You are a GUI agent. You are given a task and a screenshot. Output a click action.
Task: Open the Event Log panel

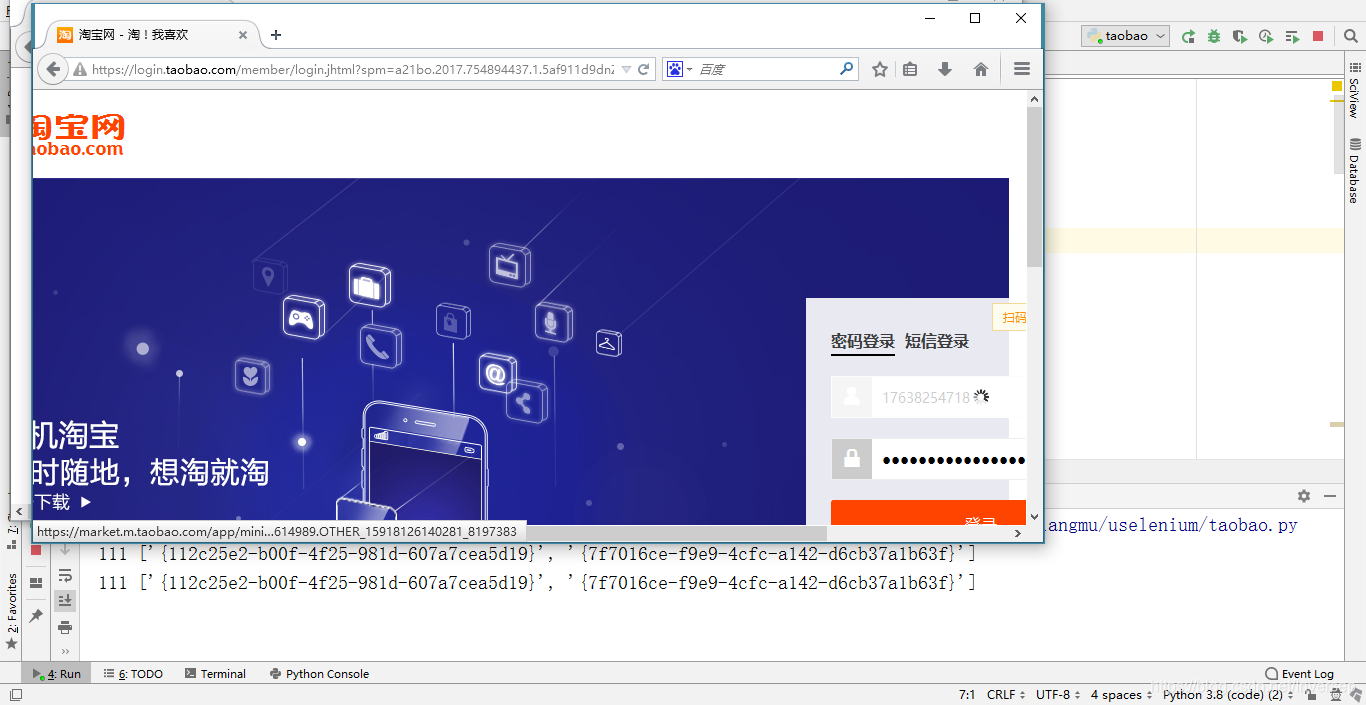[1299, 674]
